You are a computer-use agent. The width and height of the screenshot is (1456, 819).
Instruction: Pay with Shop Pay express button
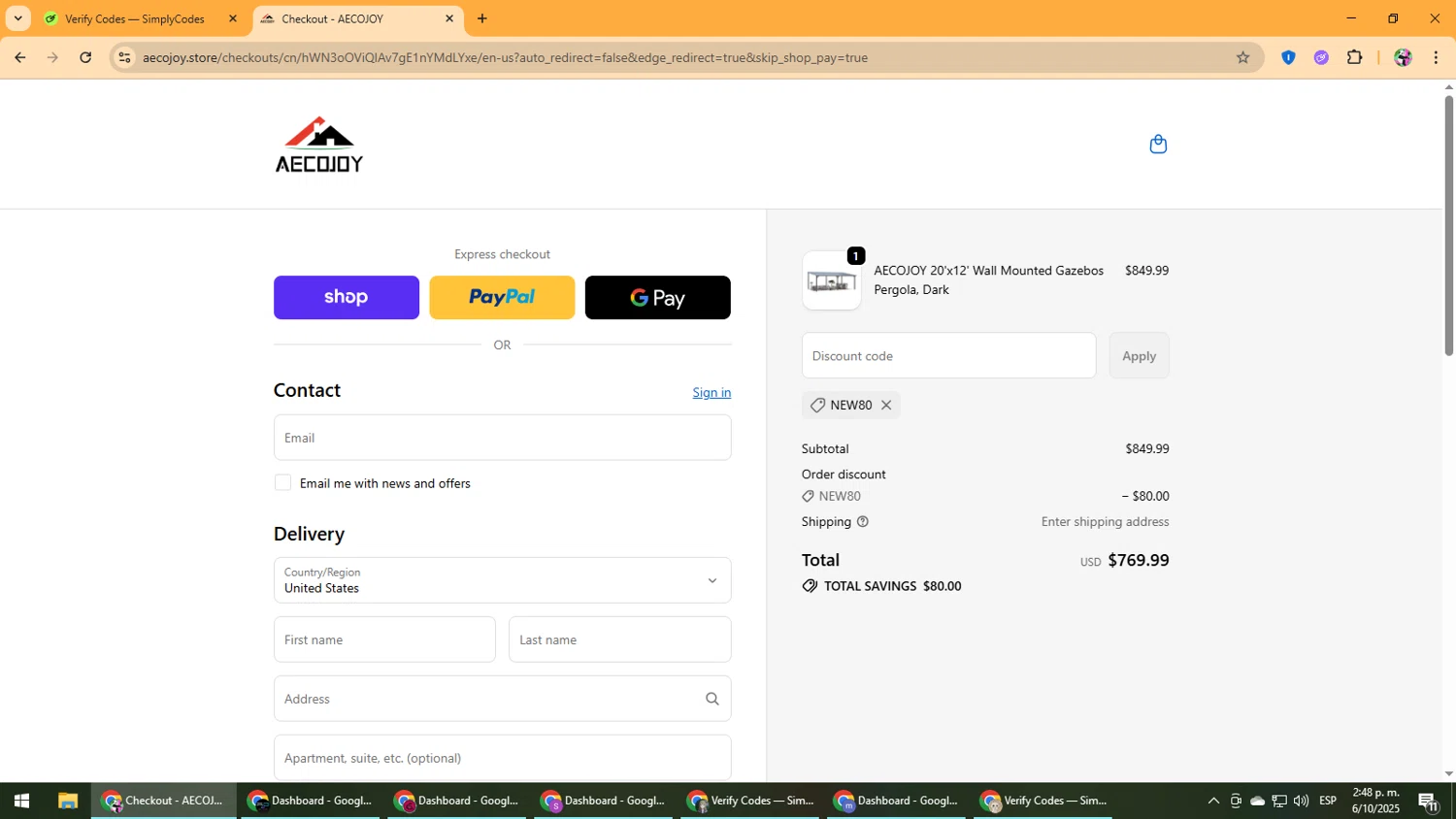click(x=347, y=298)
